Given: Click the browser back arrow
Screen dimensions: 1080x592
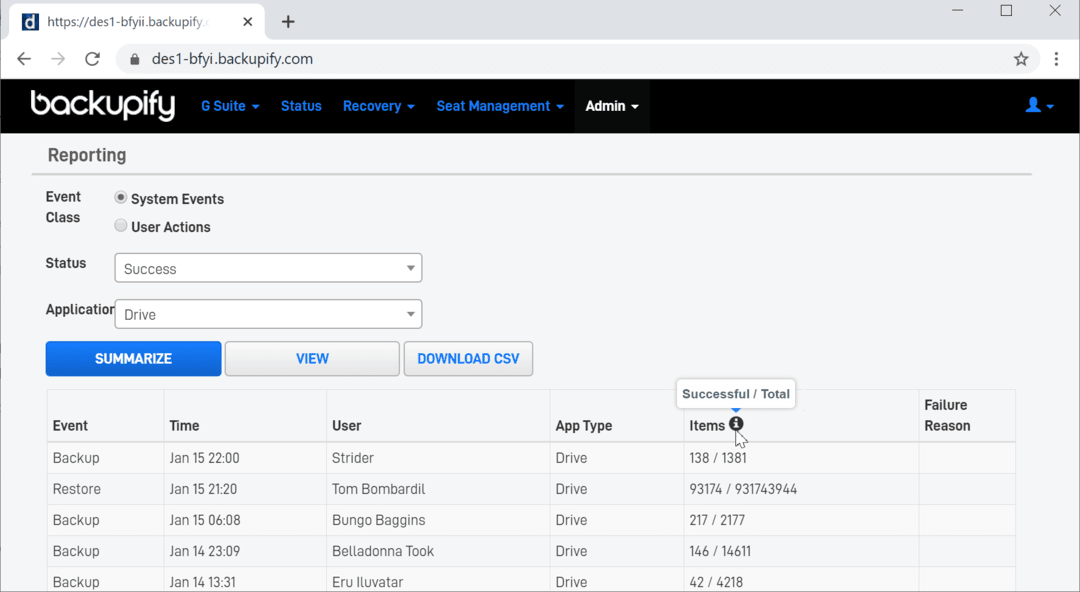Looking at the screenshot, I should click(24, 59).
